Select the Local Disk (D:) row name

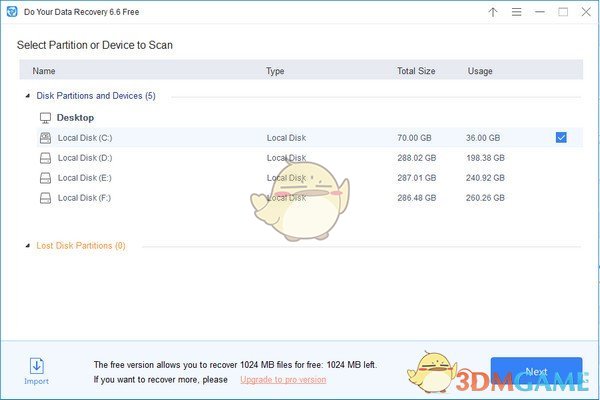pos(85,158)
